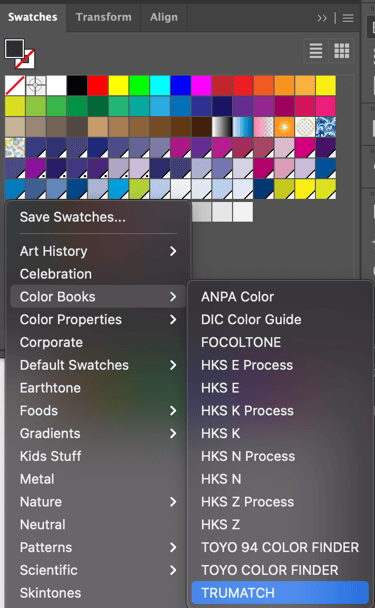The height and width of the screenshot is (608, 375).
Task: Select the None swatch
Action: coord(15,85)
